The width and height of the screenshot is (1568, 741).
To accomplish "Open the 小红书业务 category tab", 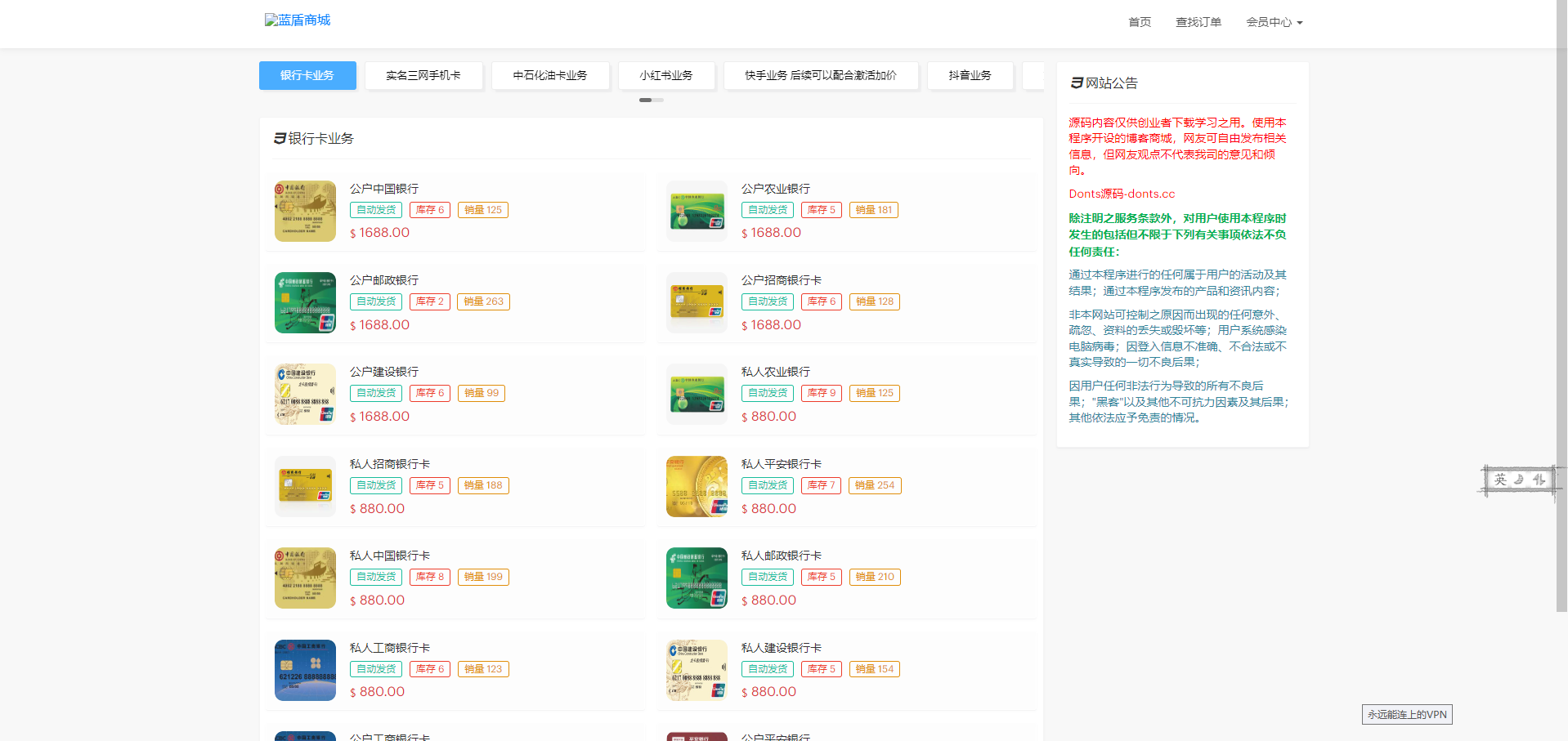I will 666,75.
